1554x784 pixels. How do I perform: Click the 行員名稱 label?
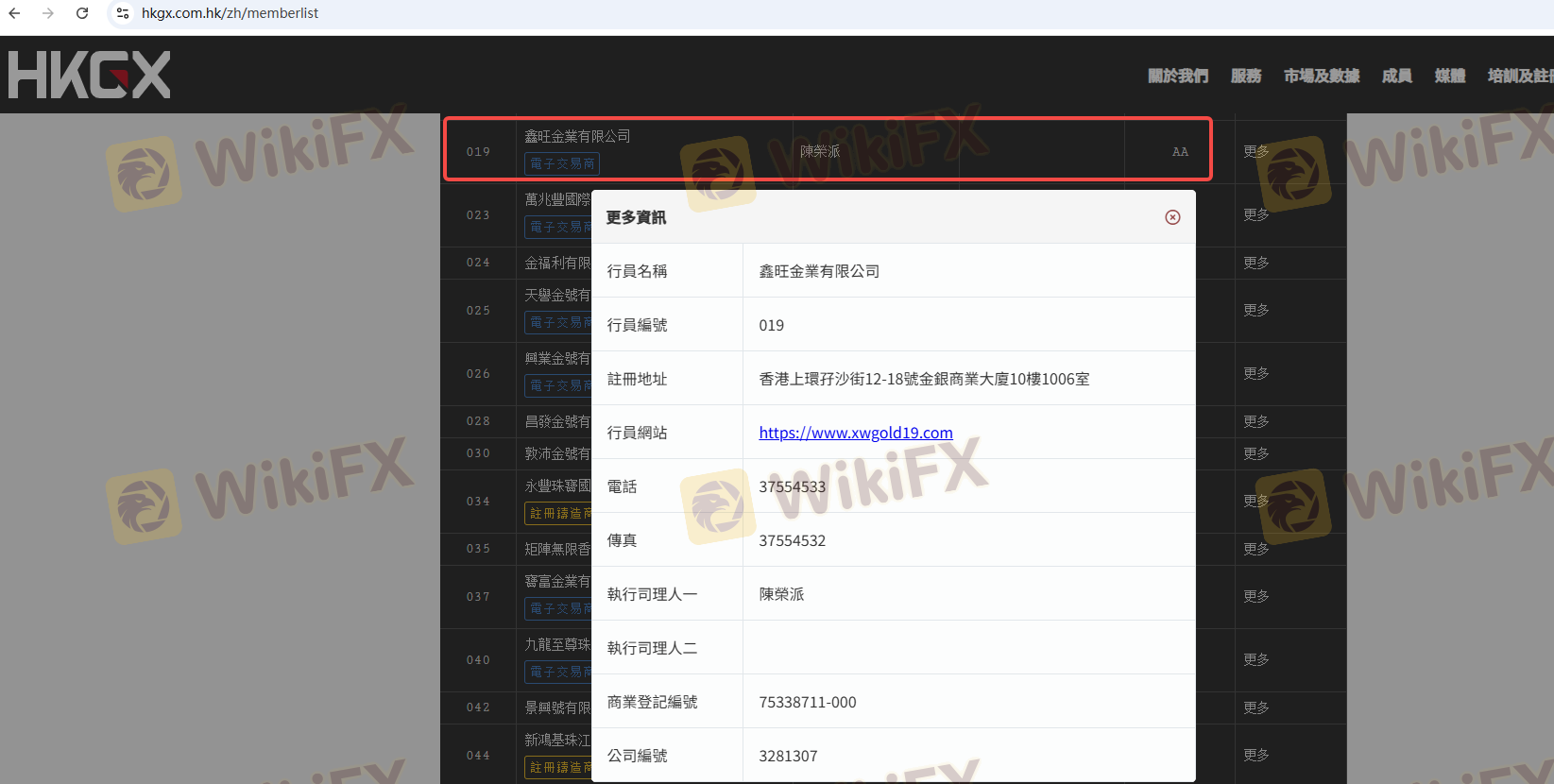[637, 271]
